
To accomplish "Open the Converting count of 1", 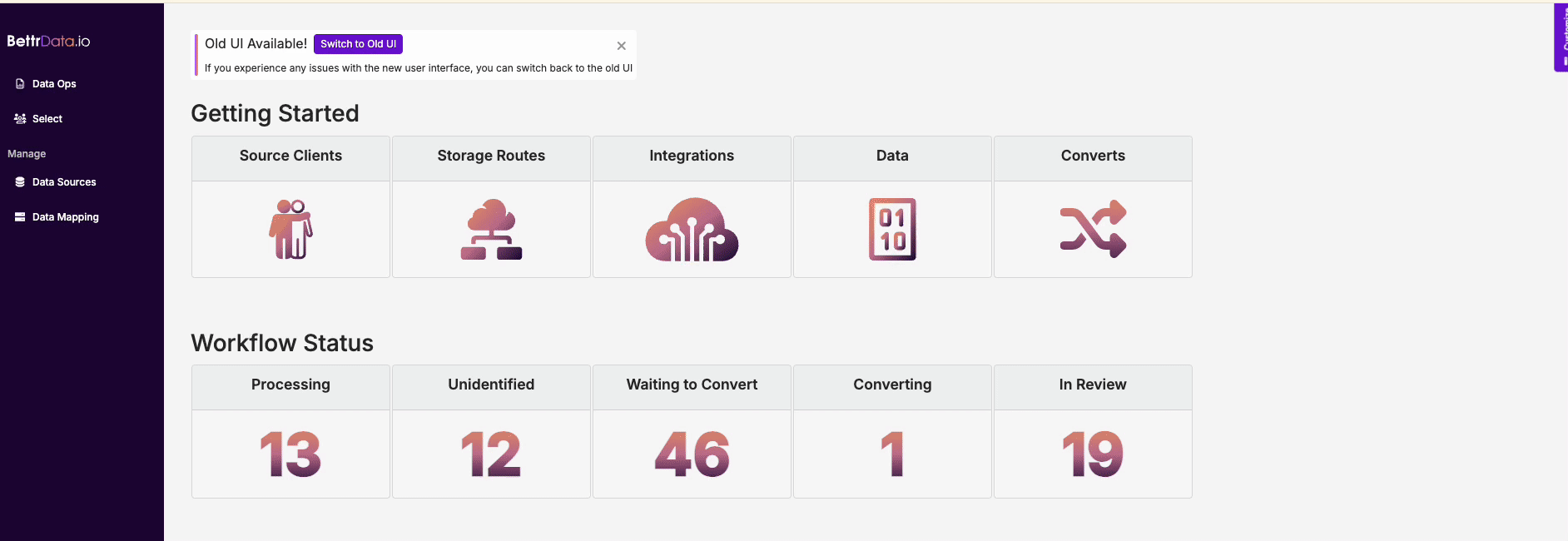I will tap(892, 454).
